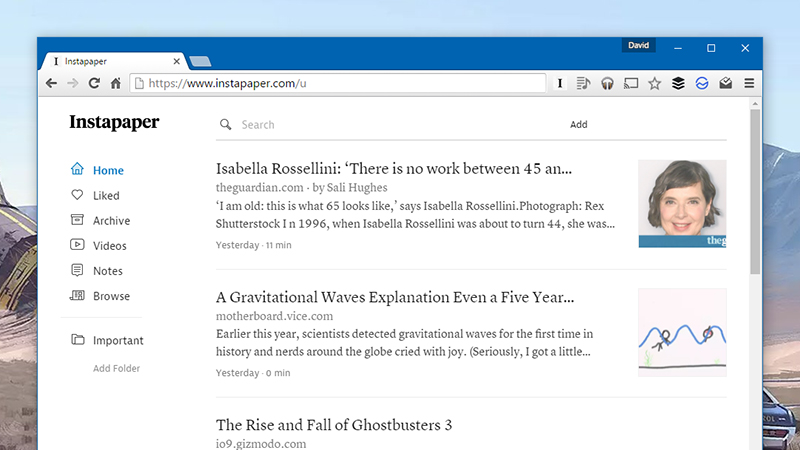Click the 'by Sali Hughes' author text
This screenshot has width=800, height=450.
(x=350, y=188)
